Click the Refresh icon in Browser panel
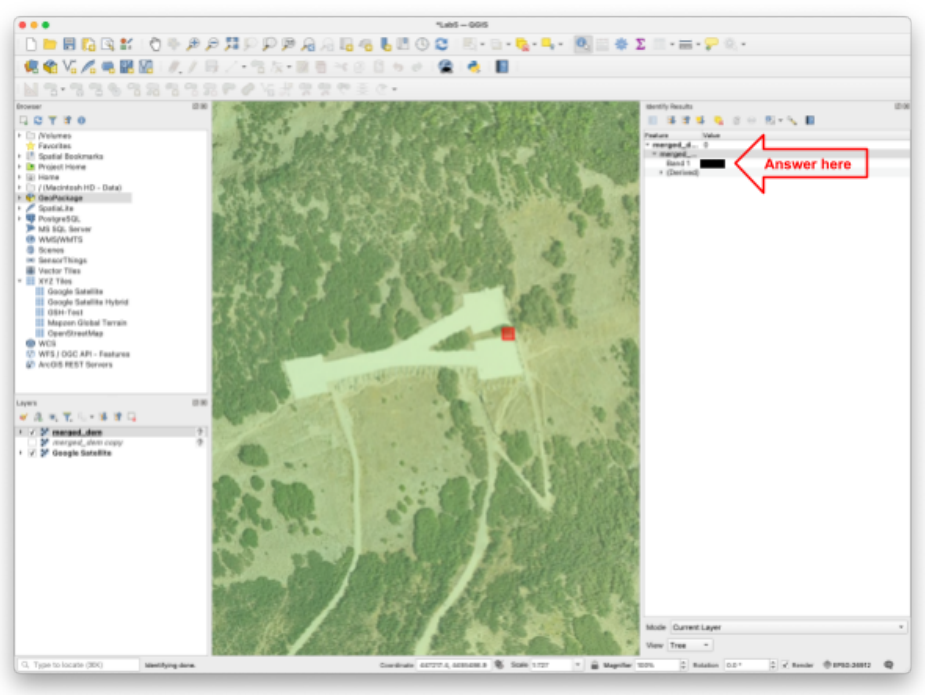Viewport: 925px width, 695px height. [x=38, y=120]
